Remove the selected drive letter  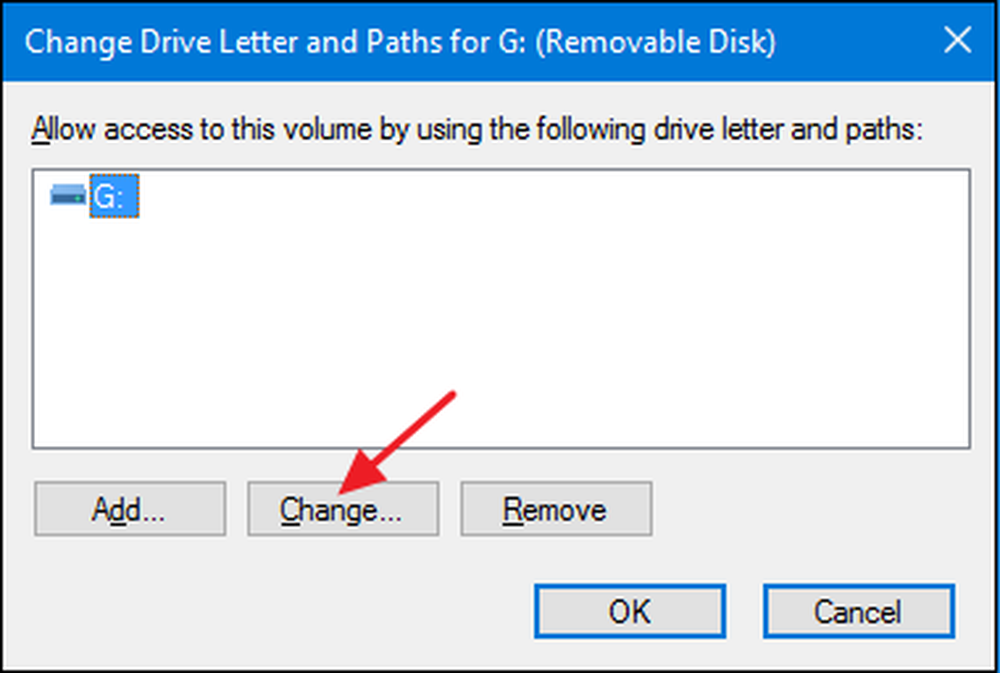556,508
